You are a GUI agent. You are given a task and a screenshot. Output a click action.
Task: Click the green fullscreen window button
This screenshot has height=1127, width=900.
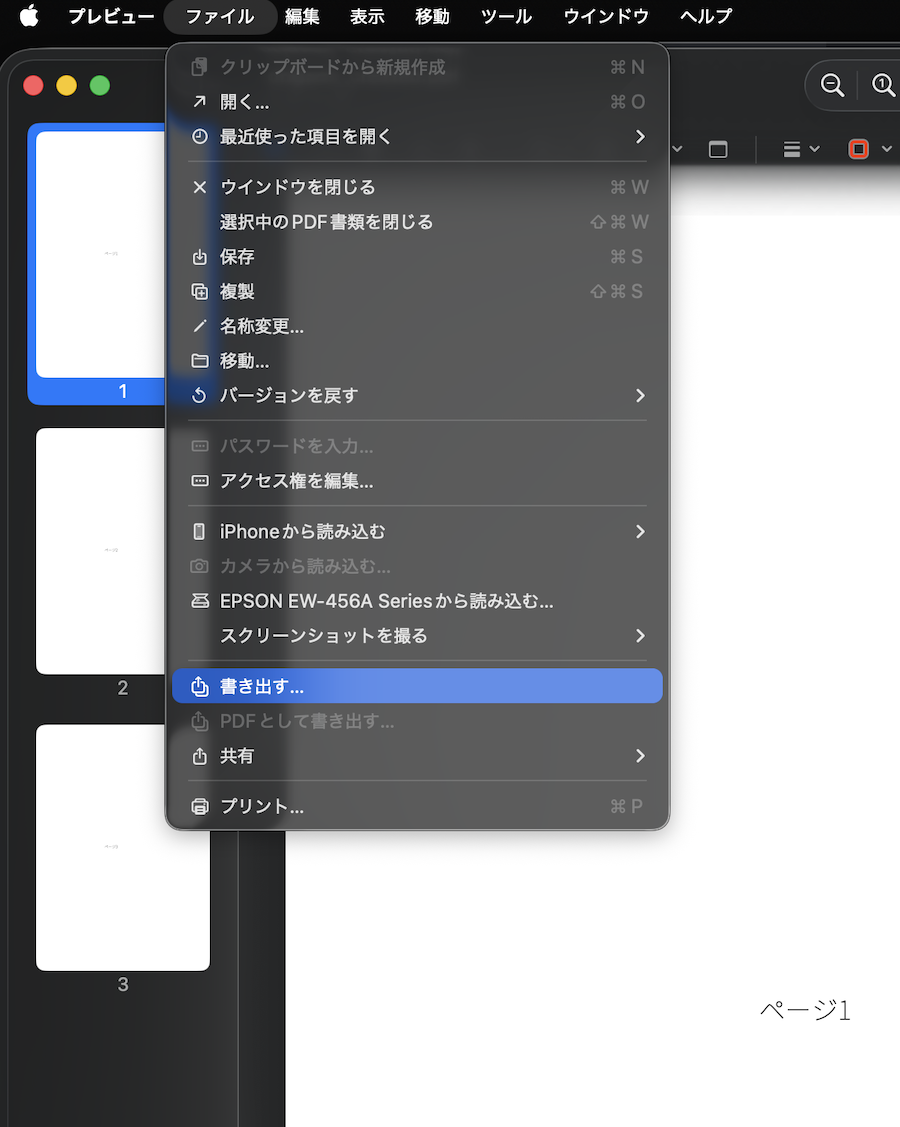point(100,86)
